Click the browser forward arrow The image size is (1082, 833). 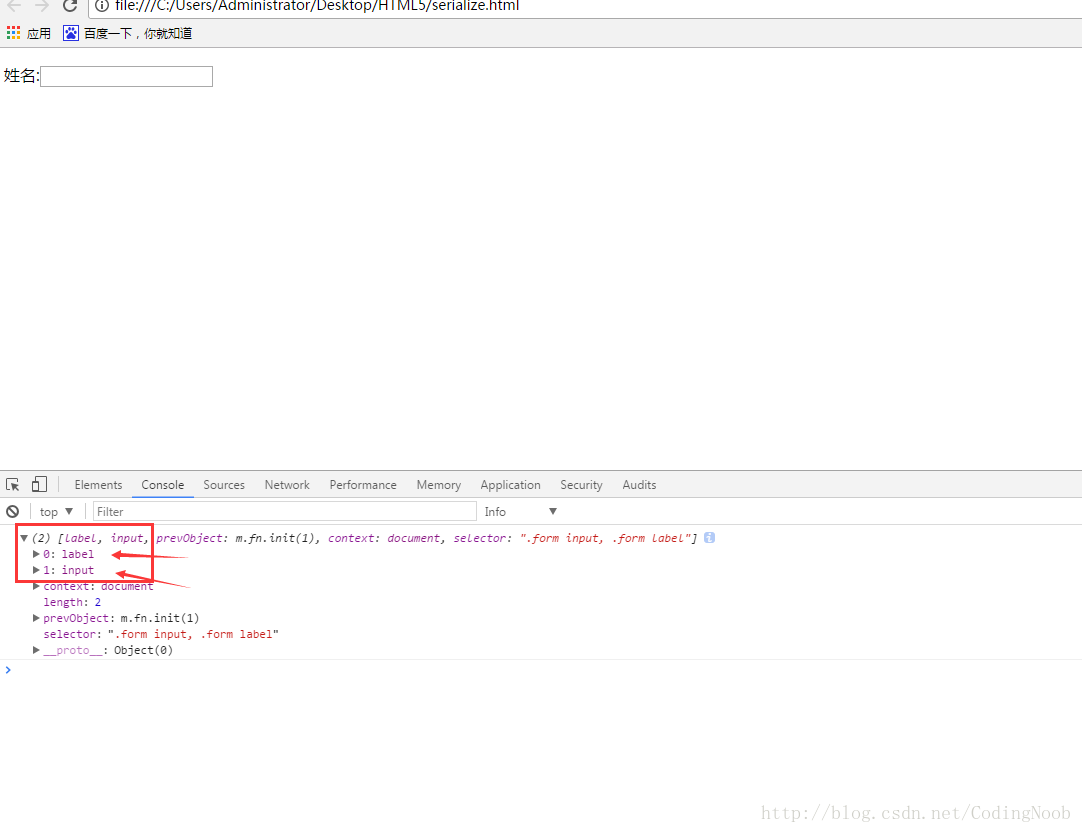click(x=41, y=6)
